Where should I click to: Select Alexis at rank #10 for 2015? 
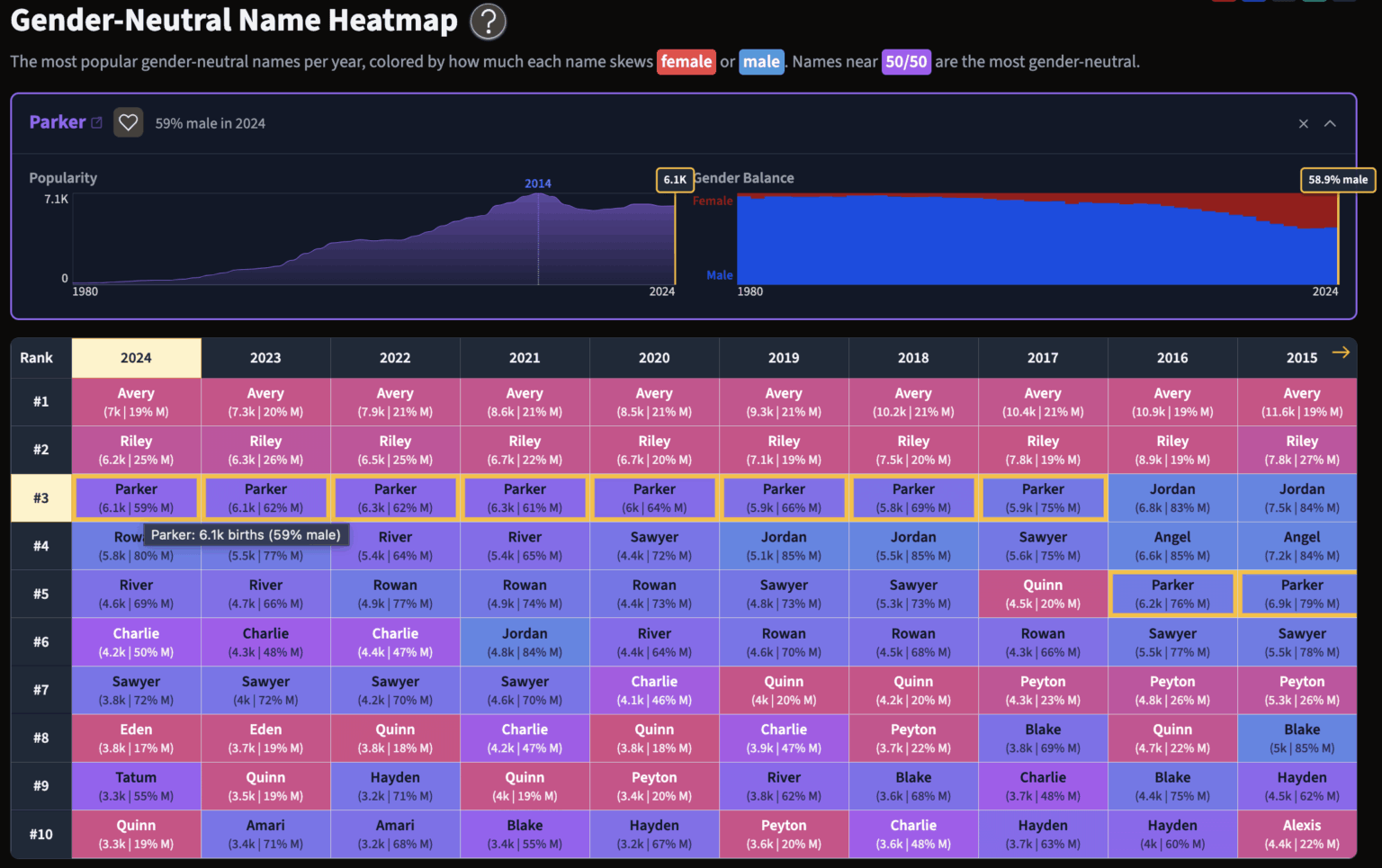pyautogui.click(x=1301, y=834)
